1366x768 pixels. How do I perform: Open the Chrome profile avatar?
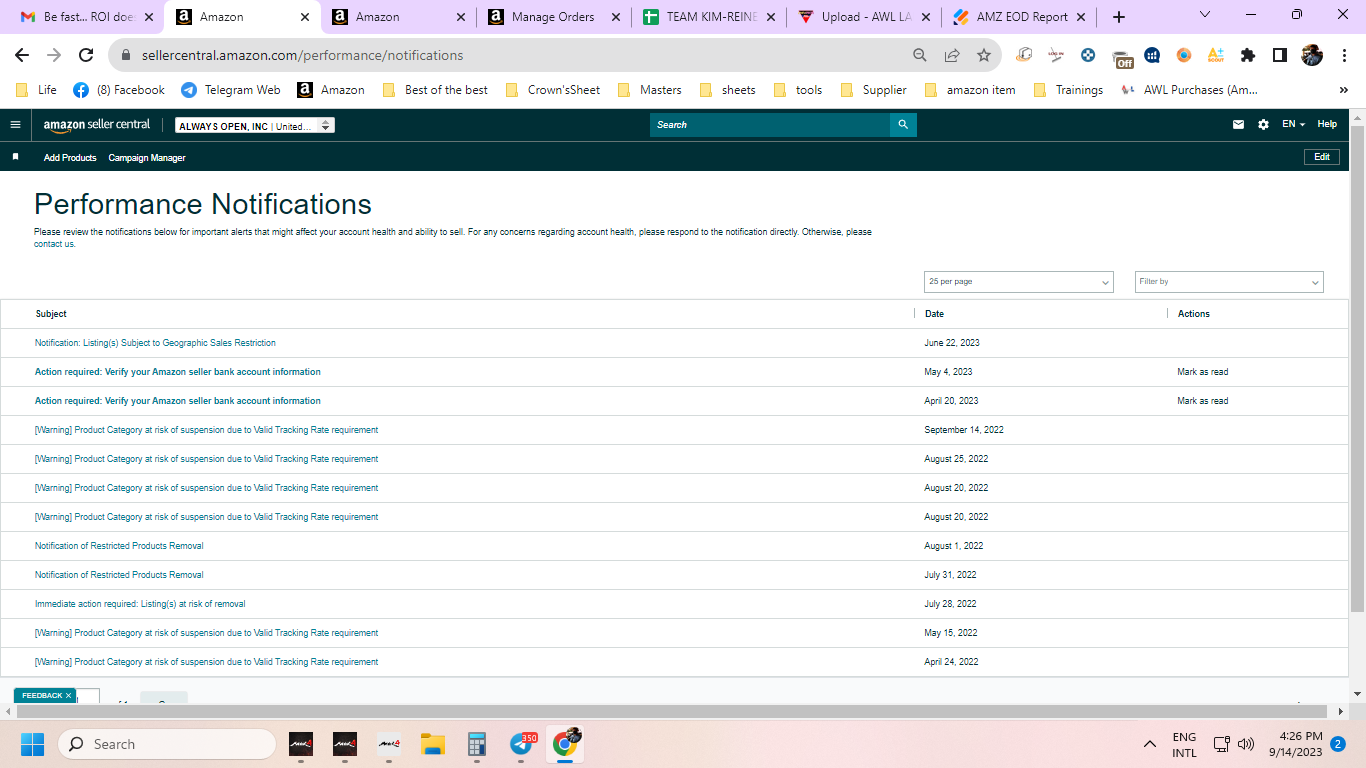pyautogui.click(x=1312, y=55)
